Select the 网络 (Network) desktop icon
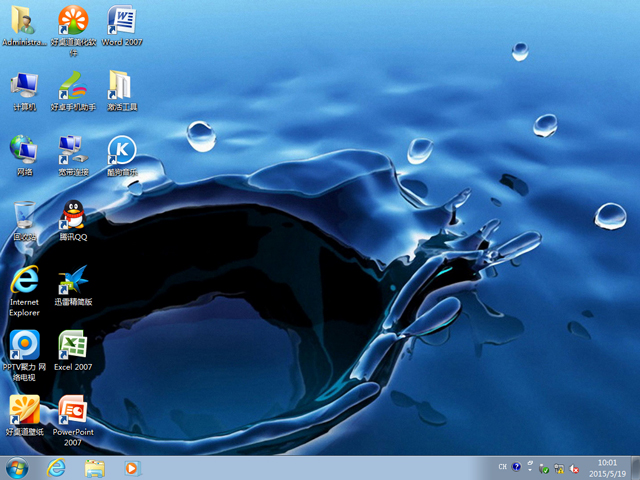 coord(24,156)
